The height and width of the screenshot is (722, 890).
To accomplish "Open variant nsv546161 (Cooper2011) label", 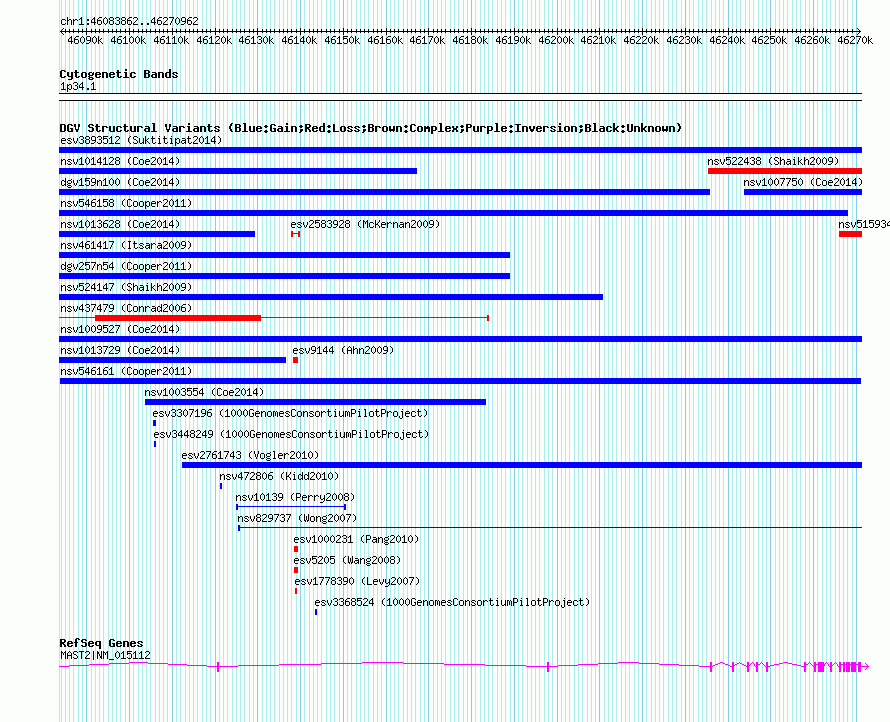I will (x=126, y=371).
